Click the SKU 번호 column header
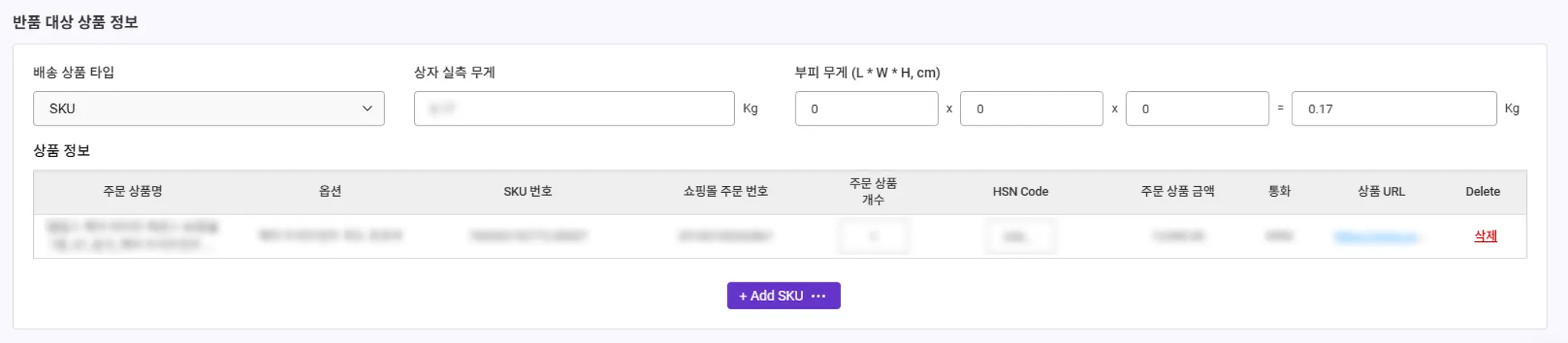Screen dimensions: 1568x343 528,191
